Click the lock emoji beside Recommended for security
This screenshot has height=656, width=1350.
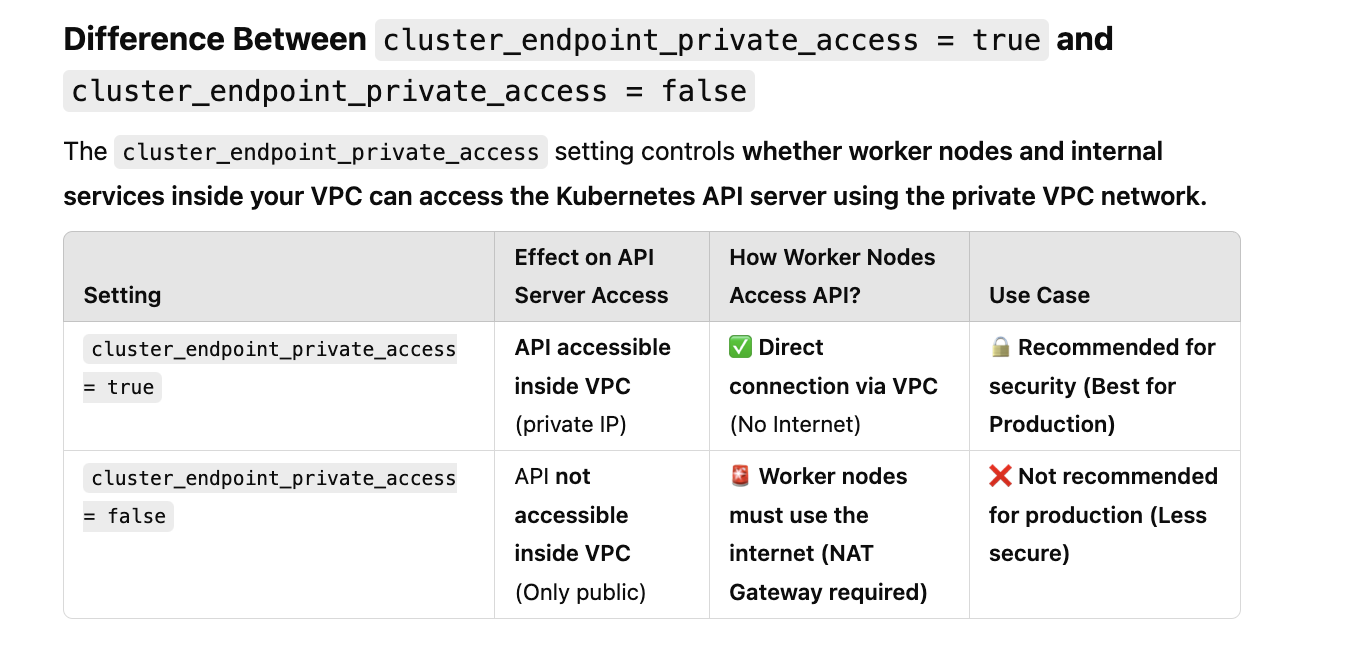1000,348
